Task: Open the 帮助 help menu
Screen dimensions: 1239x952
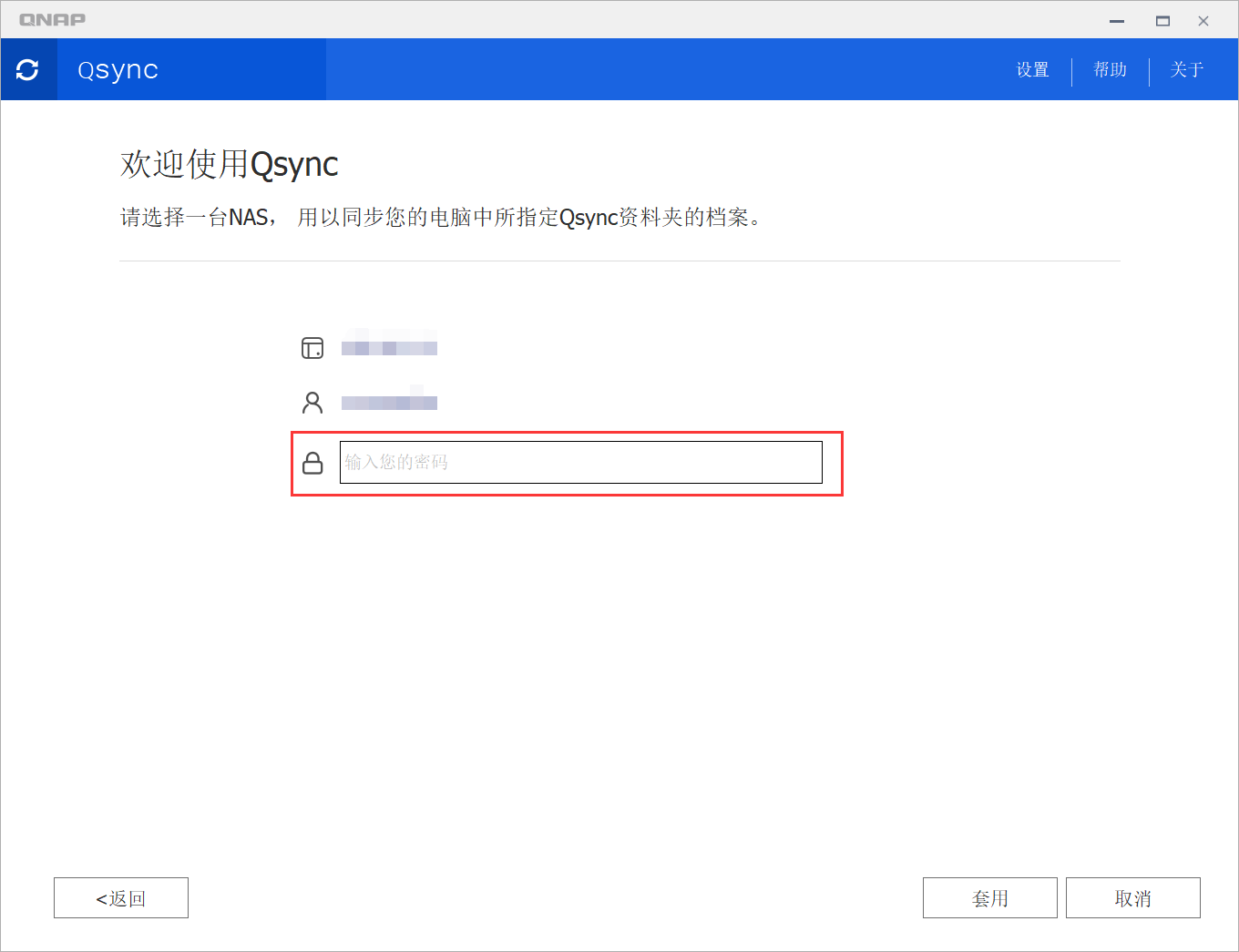Action: tap(1110, 70)
